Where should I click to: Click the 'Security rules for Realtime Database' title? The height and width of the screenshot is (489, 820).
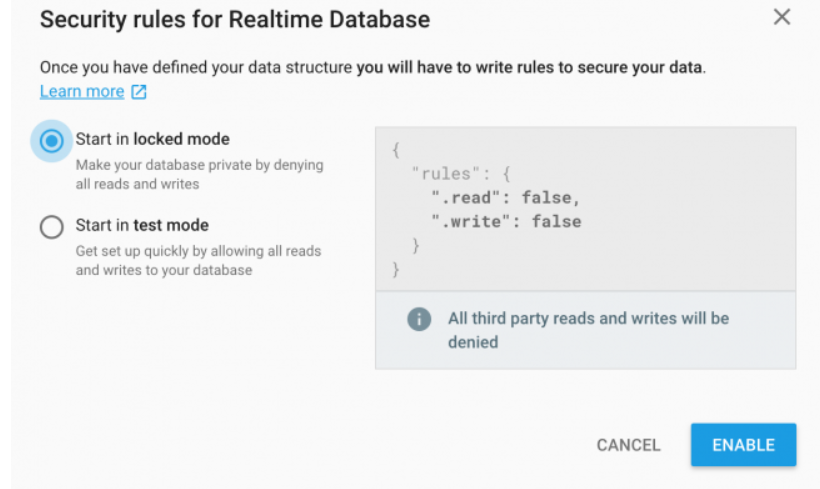coord(235,20)
